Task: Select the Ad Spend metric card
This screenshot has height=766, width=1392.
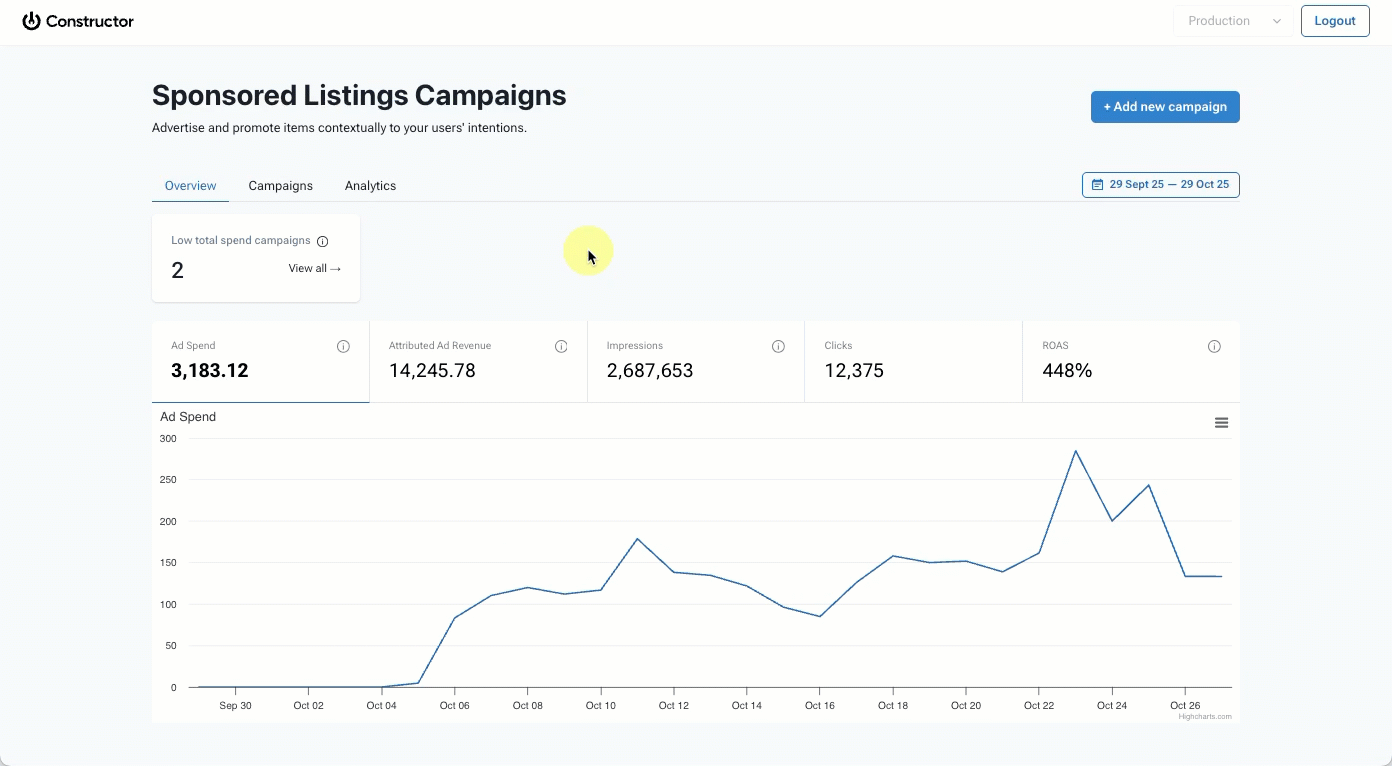Action: point(261,362)
